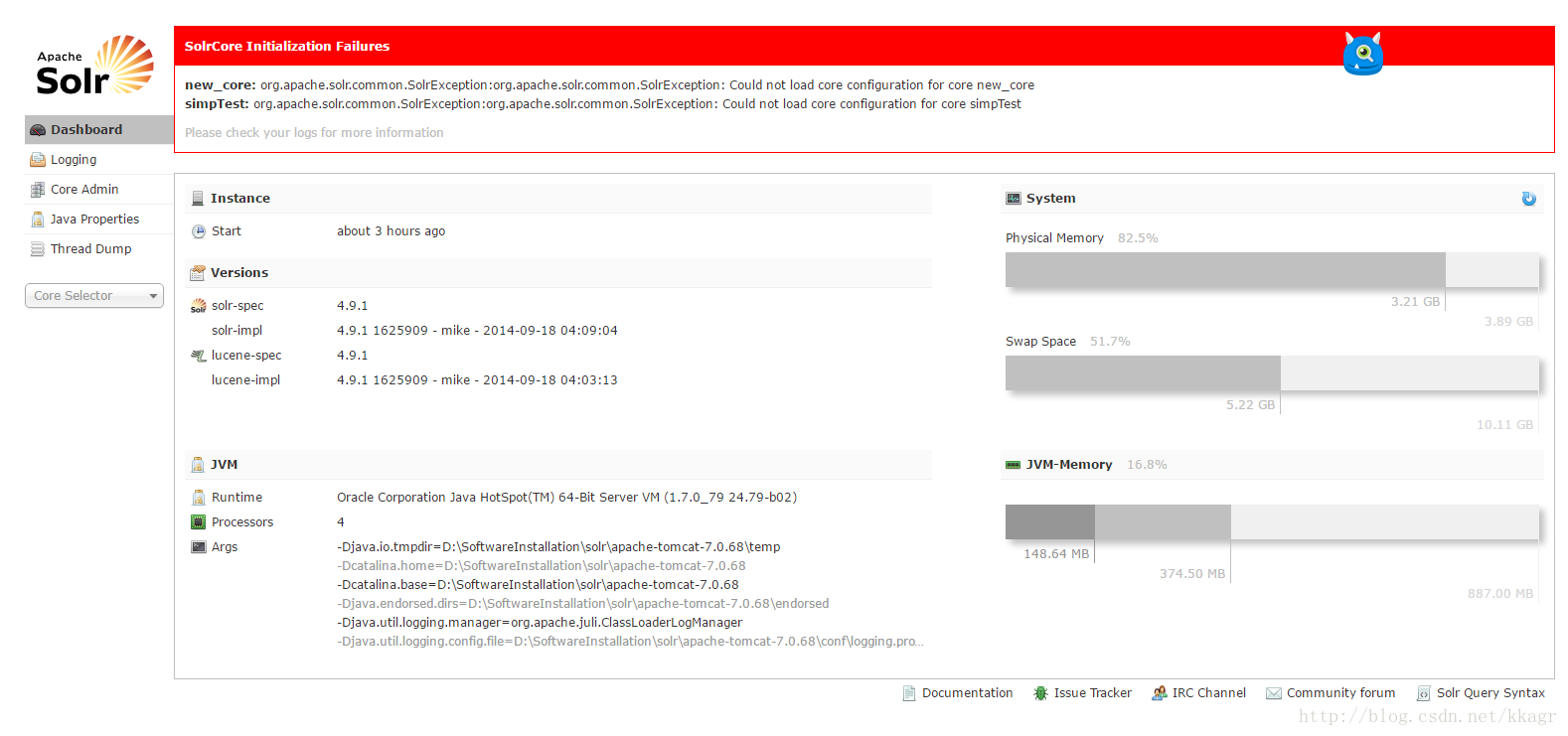Click the Instance section icon
The width and height of the screenshot is (1568, 736).
point(198,199)
